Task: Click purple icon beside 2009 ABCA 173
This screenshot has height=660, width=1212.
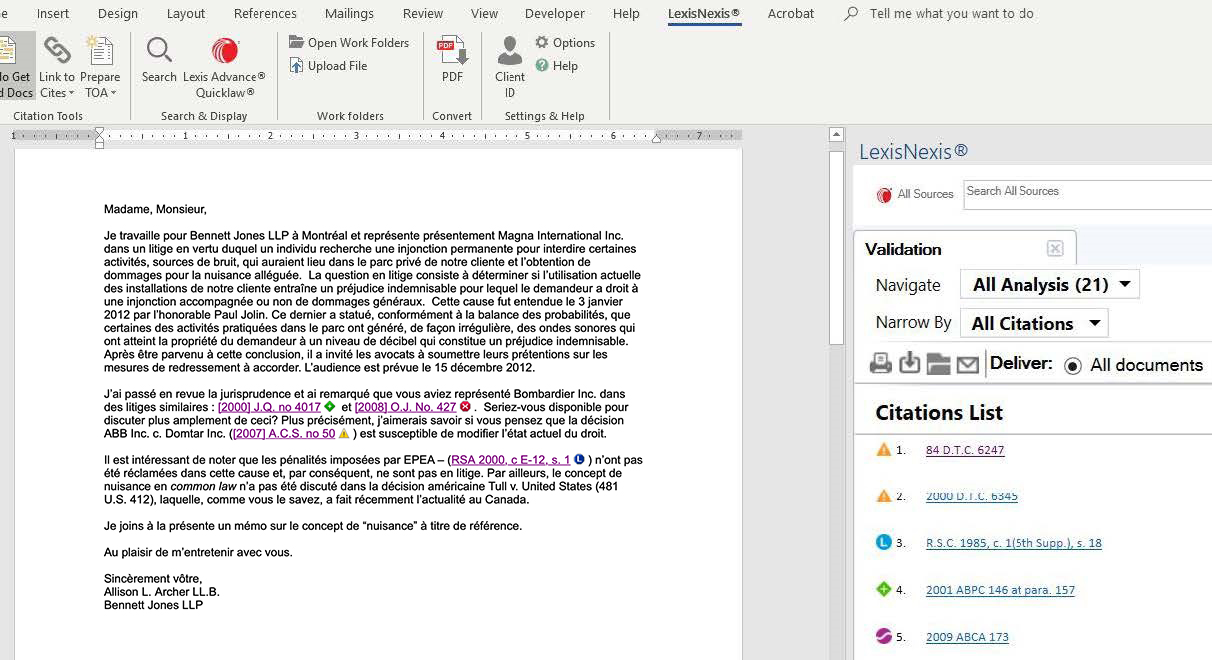Action: coord(883,636)
